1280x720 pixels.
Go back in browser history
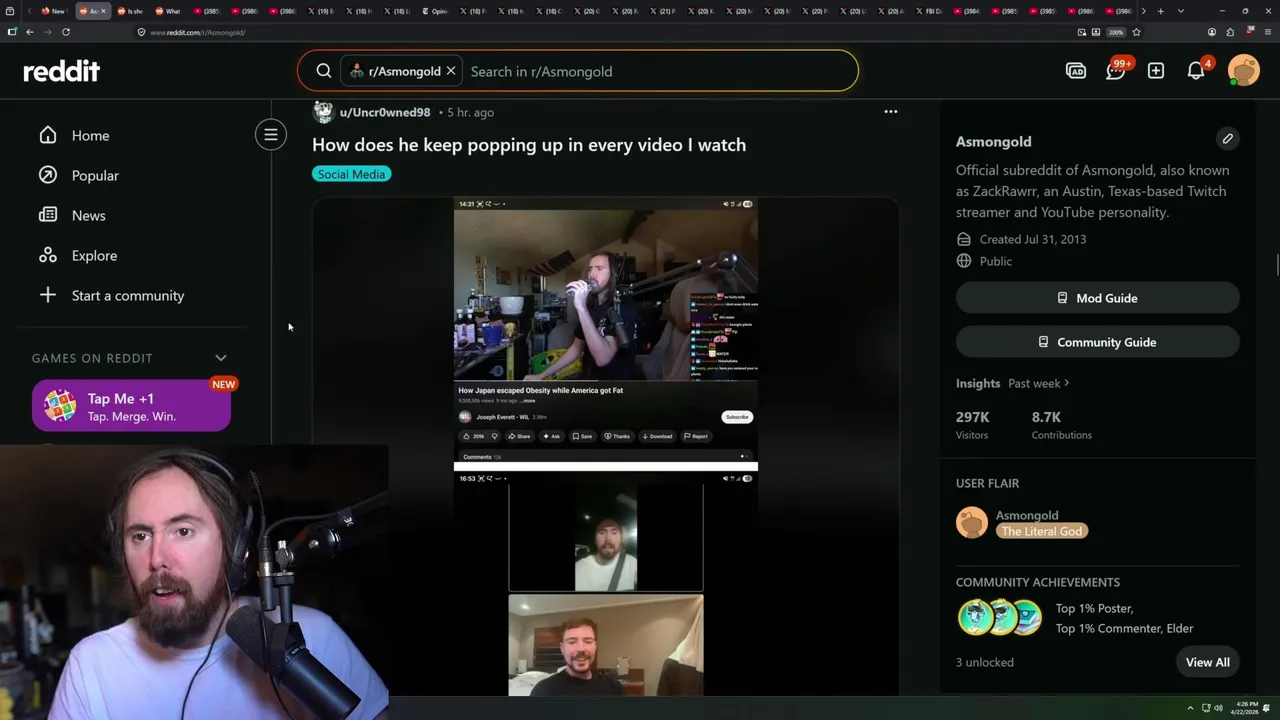pos(30,32)
